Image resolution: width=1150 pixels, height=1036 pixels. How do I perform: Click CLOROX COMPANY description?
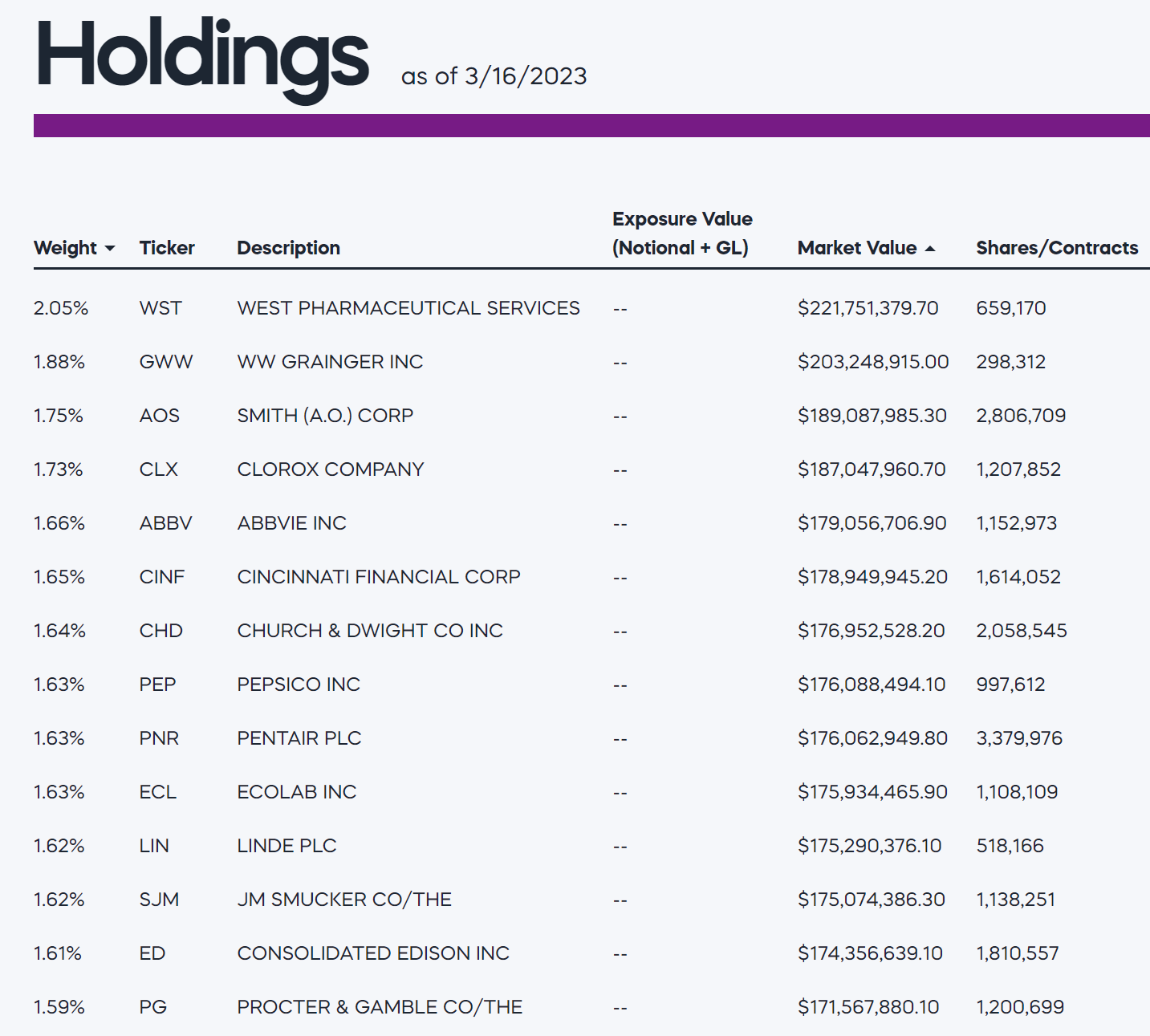coord(331,469)
